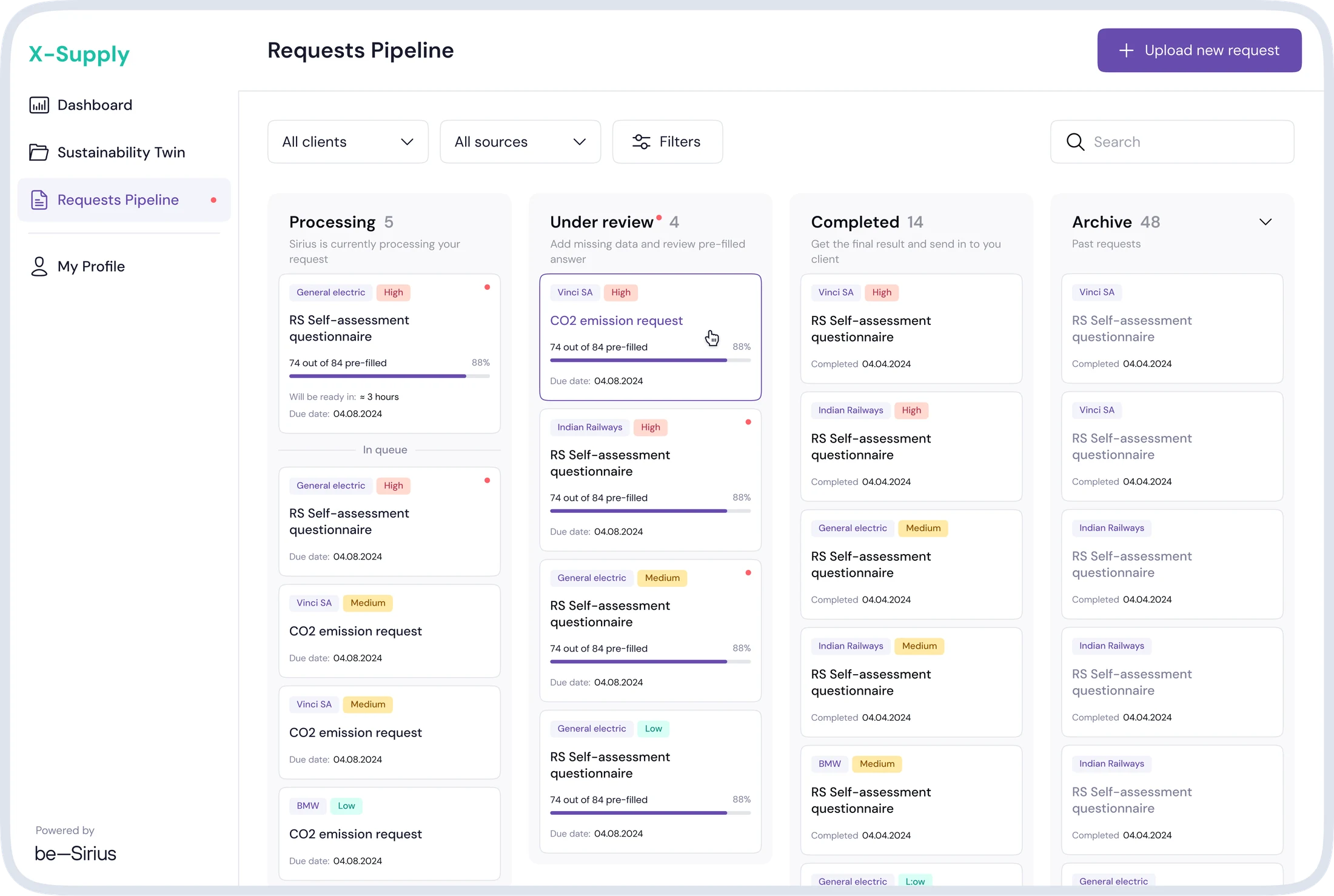Viewport: 1334px width, 896px height.
Task: Open the All sources dropdown
Action: pos(520,142)
